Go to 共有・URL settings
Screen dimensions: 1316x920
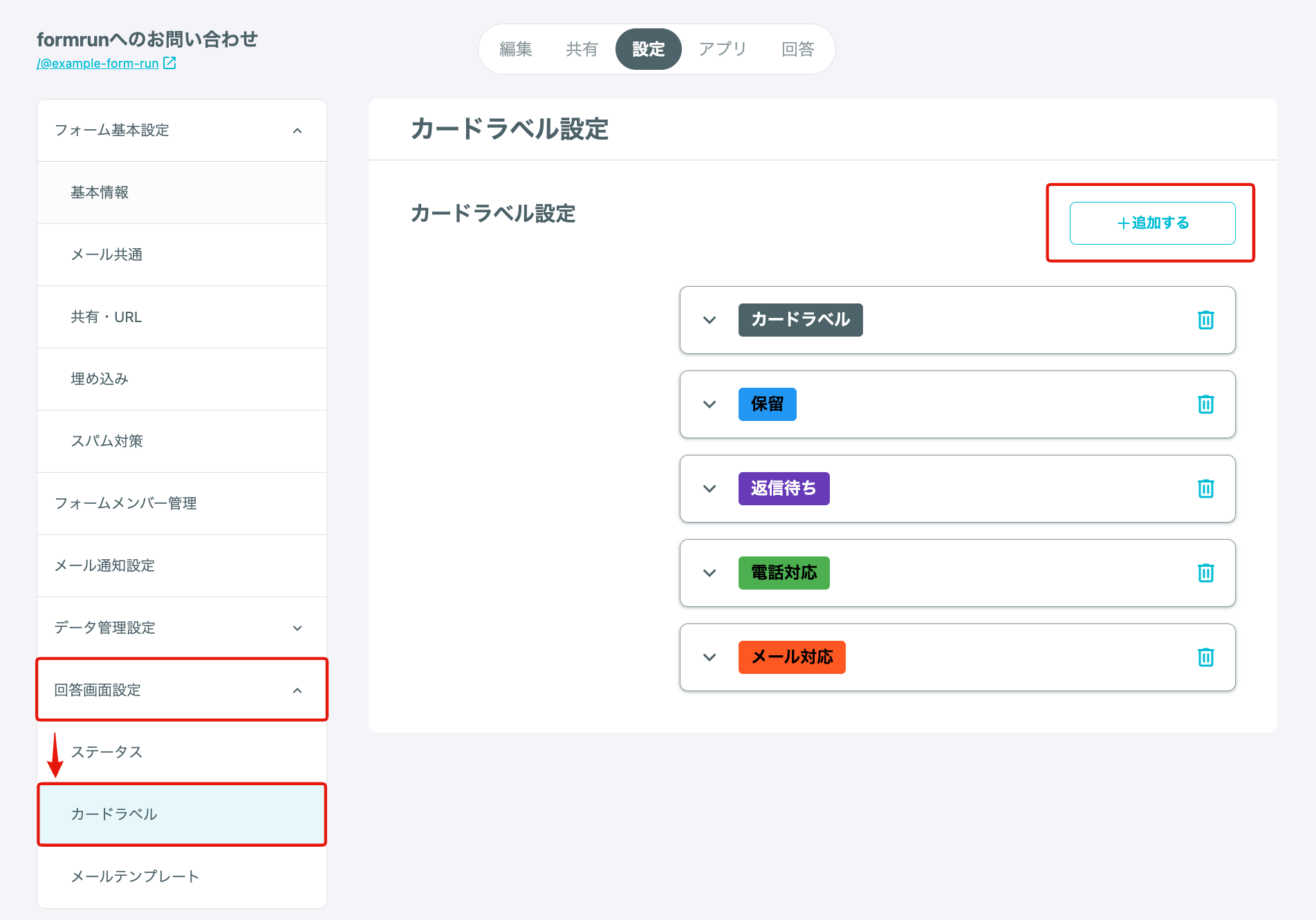coord(182,317)
